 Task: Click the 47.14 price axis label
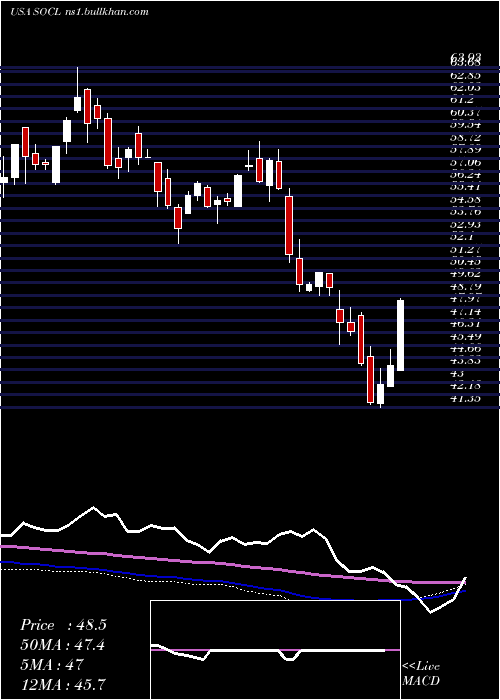[x=466, y=311]
